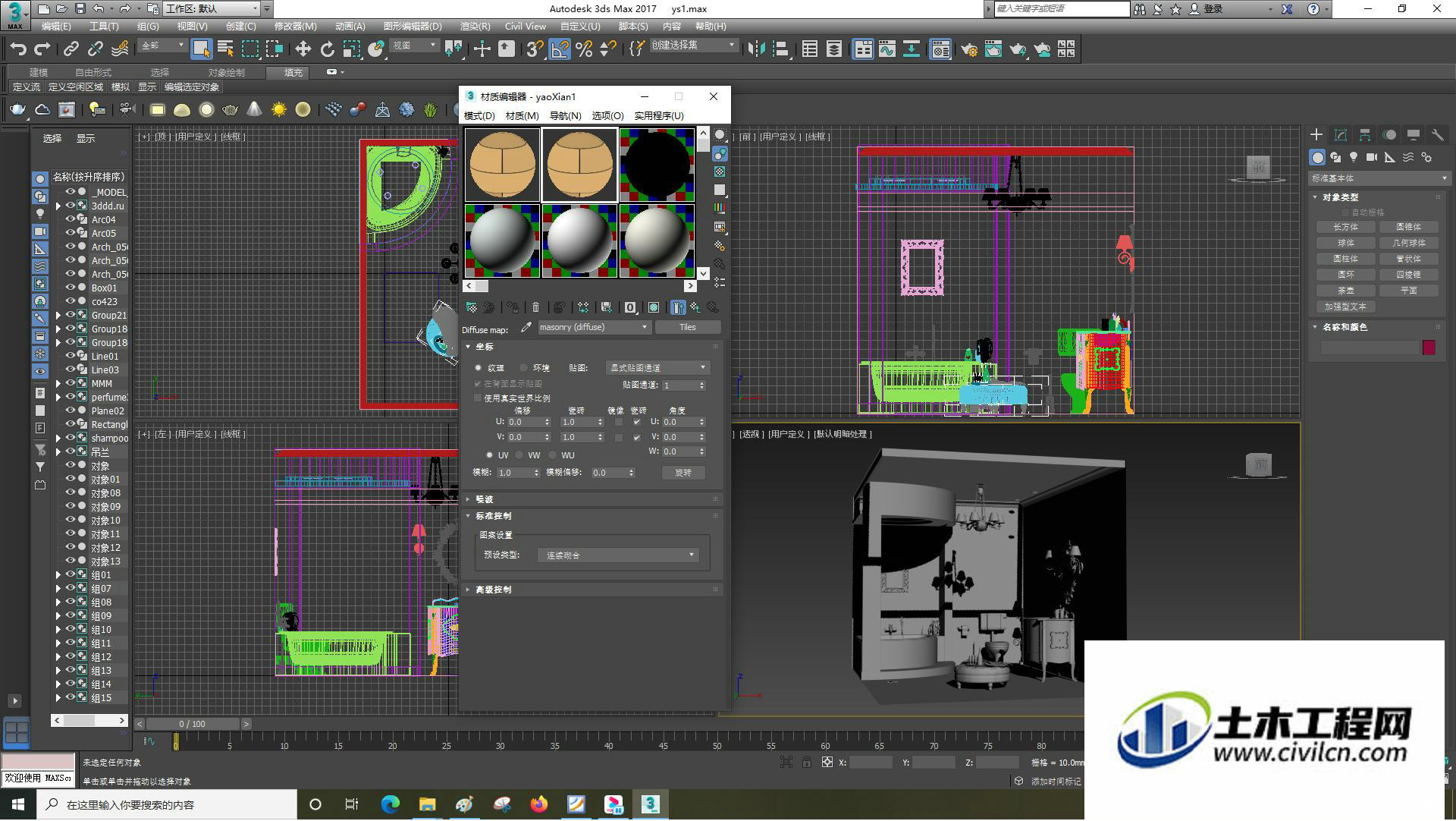1456x821 pixels.
Task: Select the Cameras category icon
Action: (x=1372, y=157)
